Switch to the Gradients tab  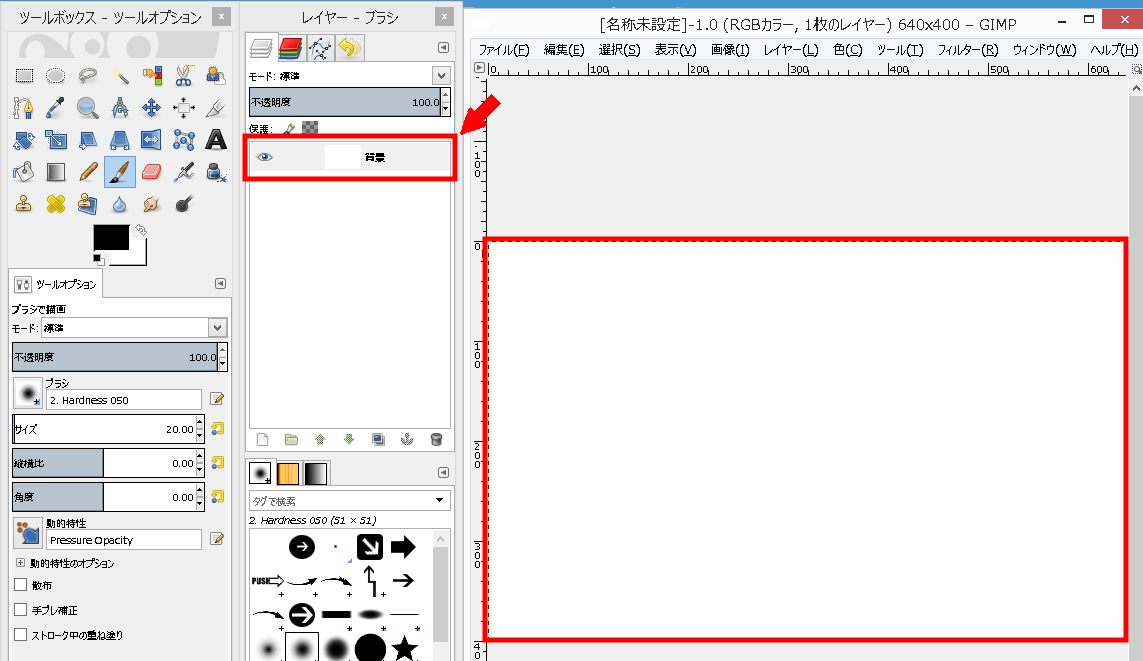tap(316, 473)
